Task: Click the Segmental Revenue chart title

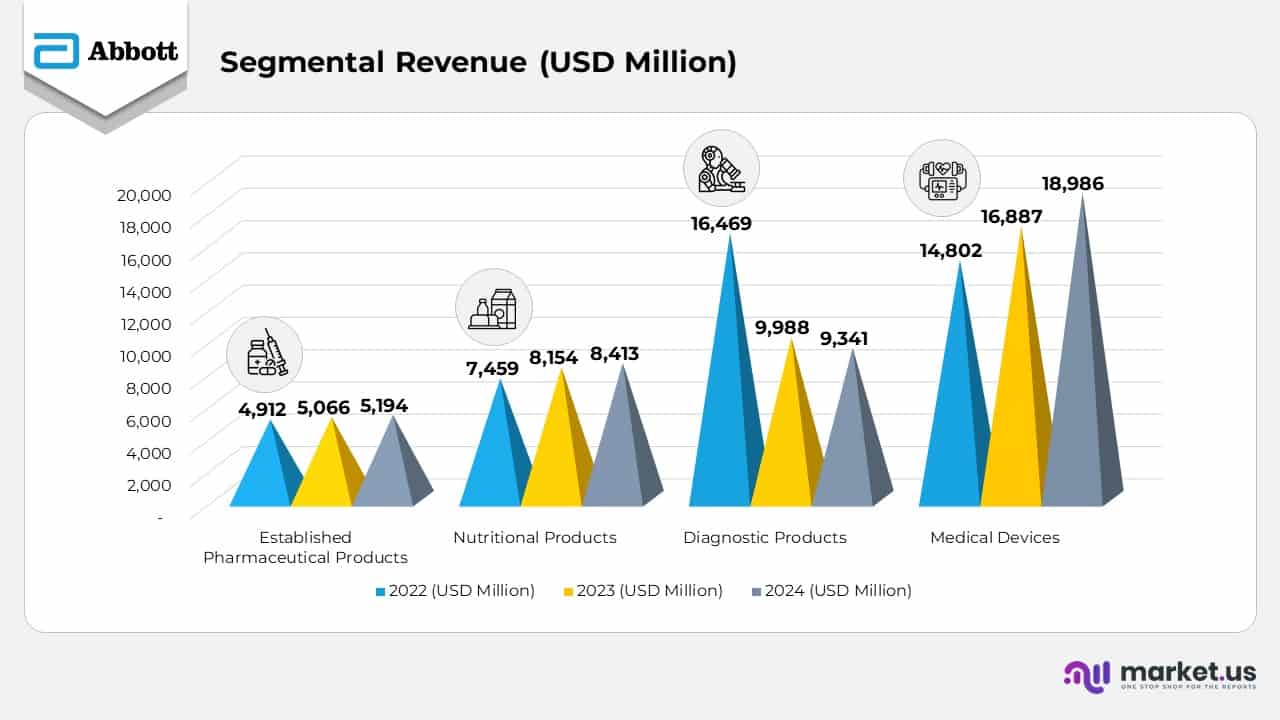Action: click(x=480, y=62)
